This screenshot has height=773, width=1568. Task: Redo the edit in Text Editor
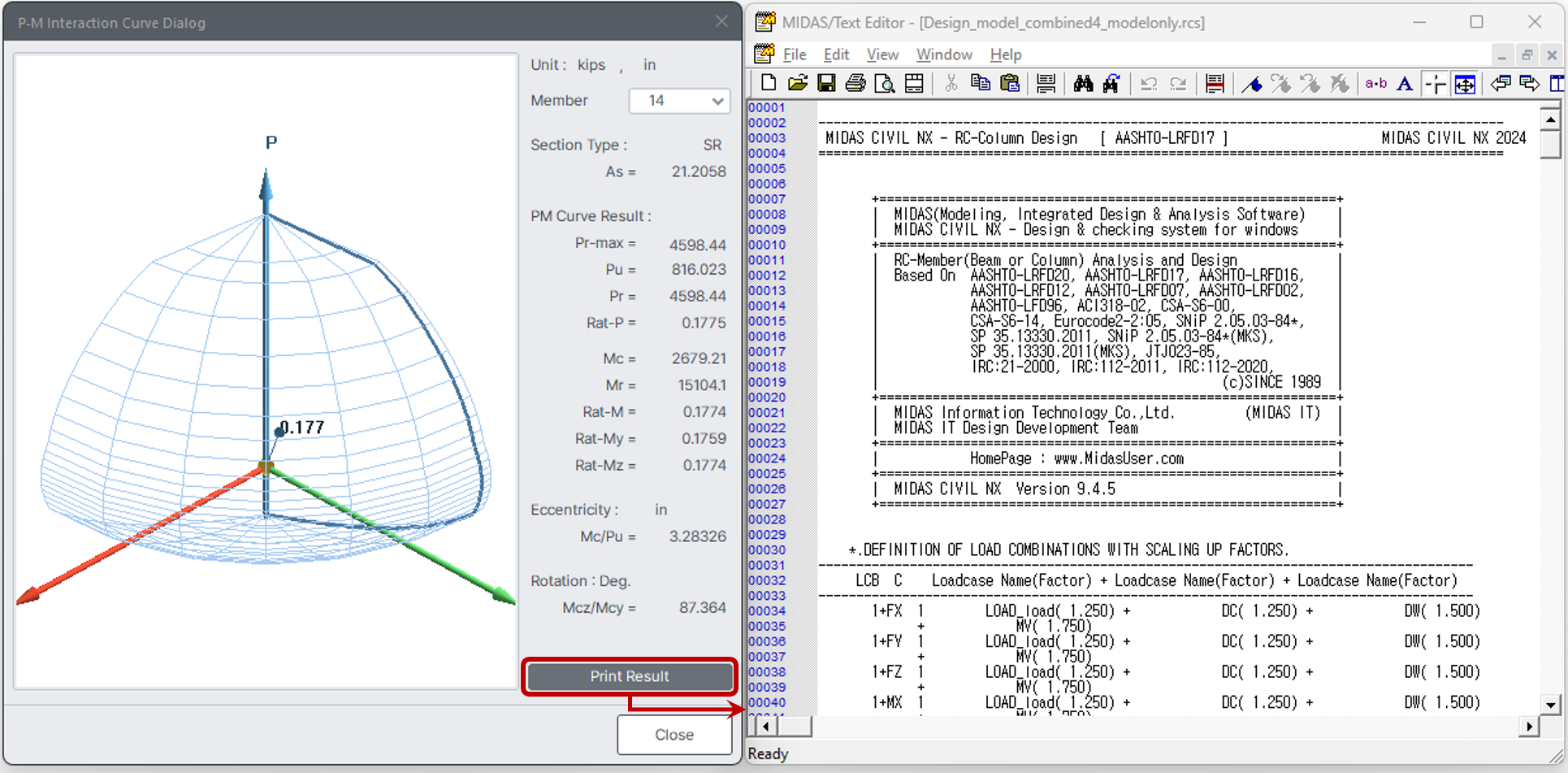click(1178, 83)
